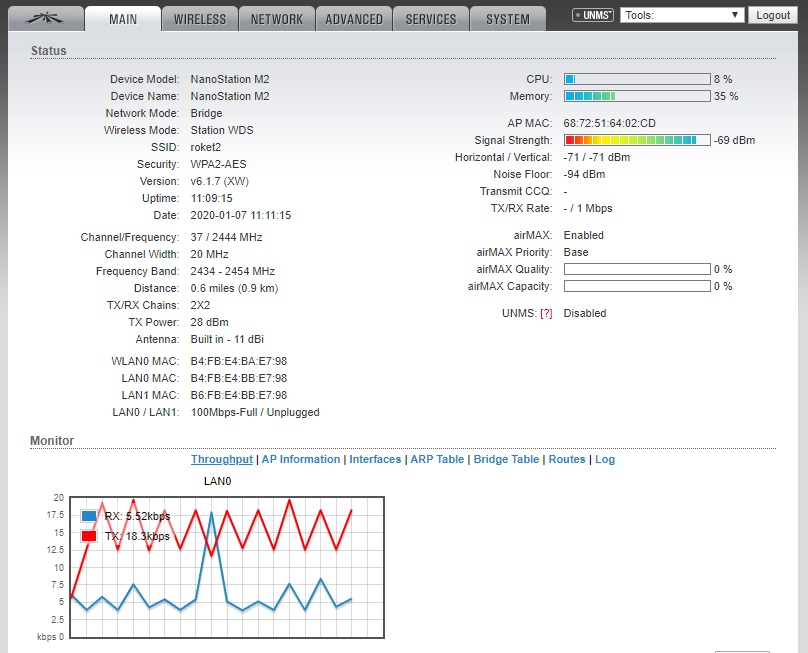
Task: Click the Memory percentage 35 %
Action: coord(726,96)
